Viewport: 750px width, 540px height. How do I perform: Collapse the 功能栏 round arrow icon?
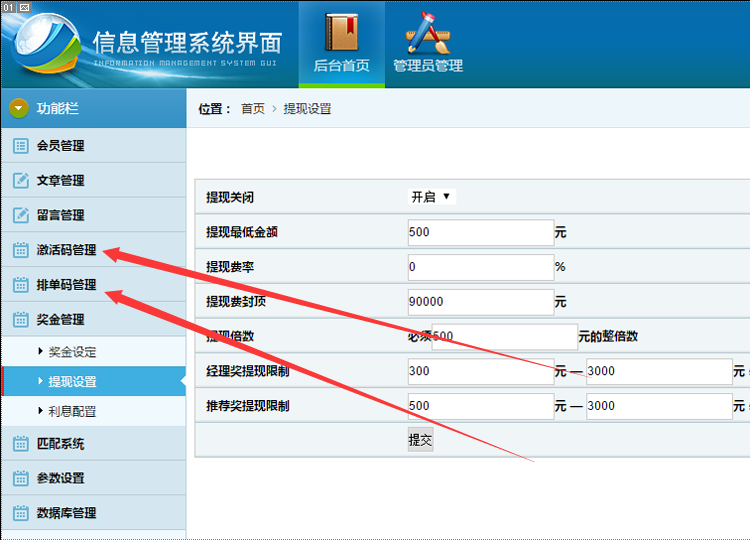[19, 108]
